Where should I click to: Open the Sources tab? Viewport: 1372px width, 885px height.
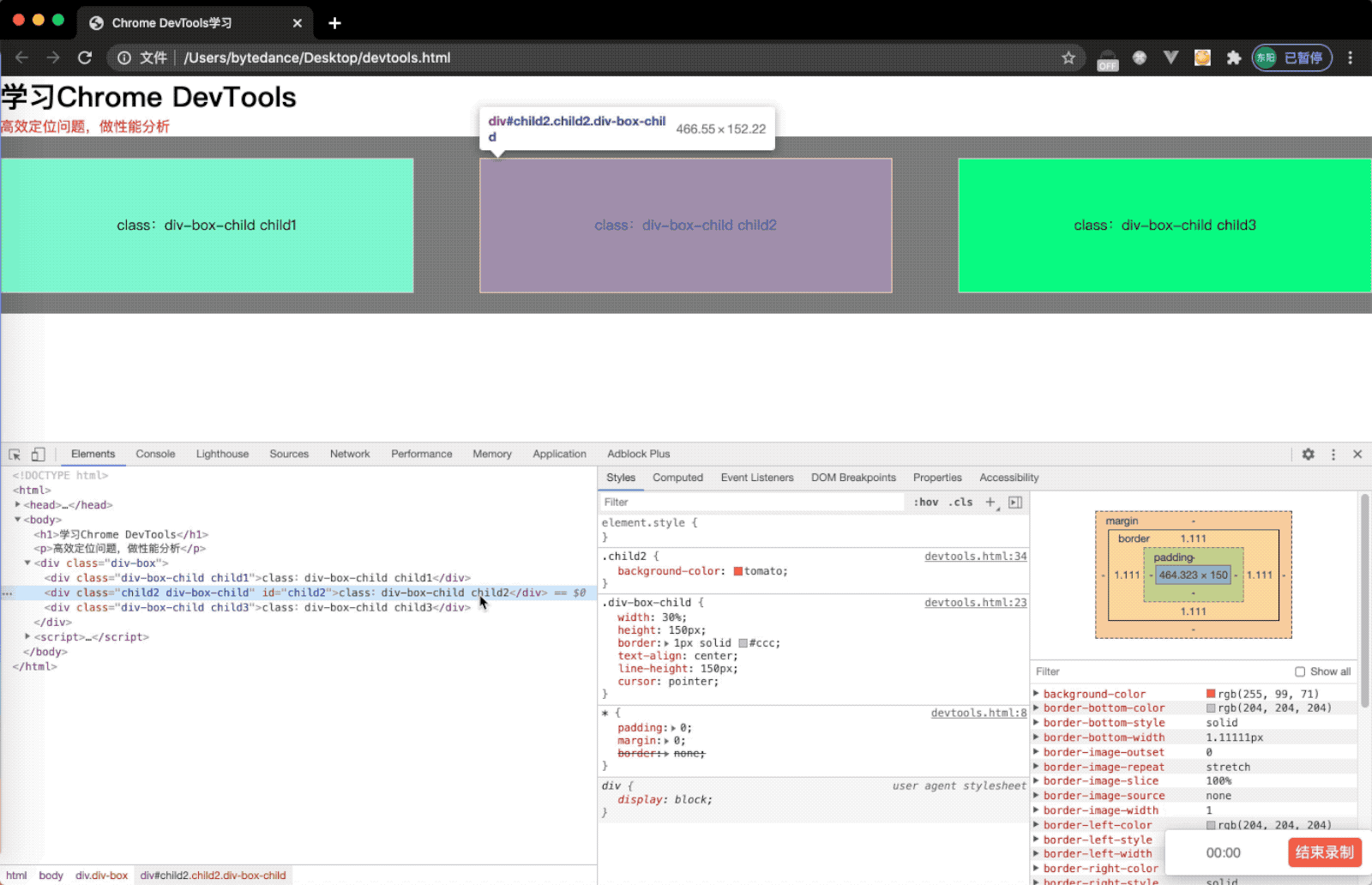[289, 455]
